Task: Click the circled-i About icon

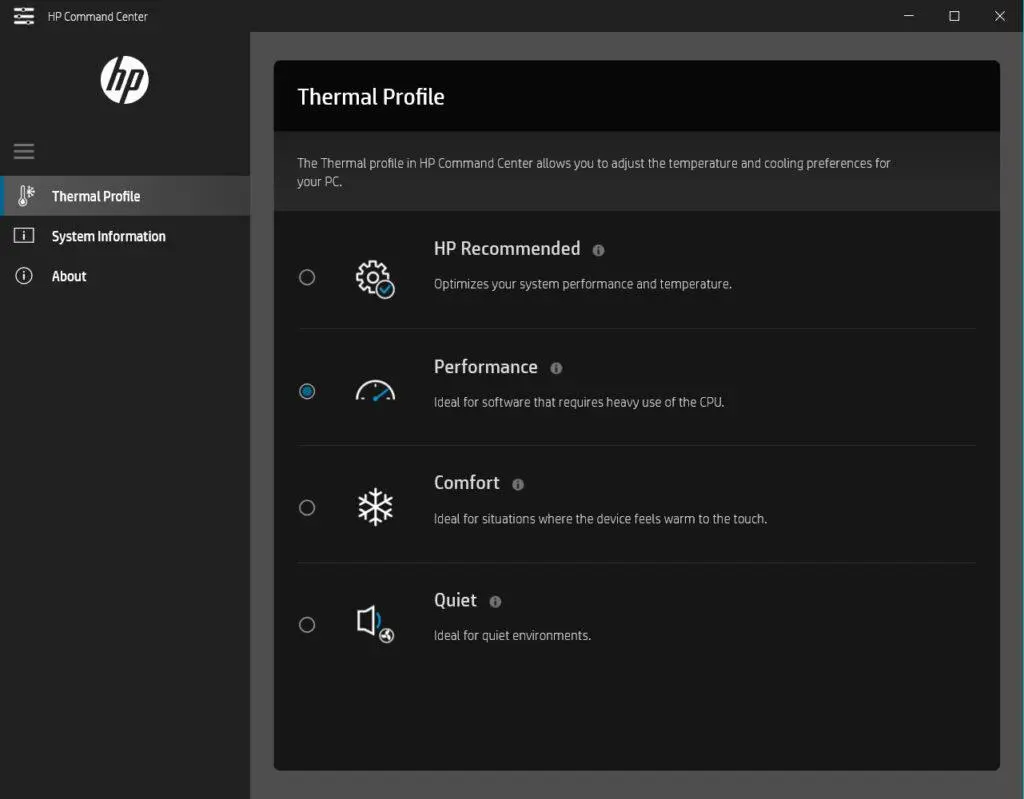Action: (24, 276)
